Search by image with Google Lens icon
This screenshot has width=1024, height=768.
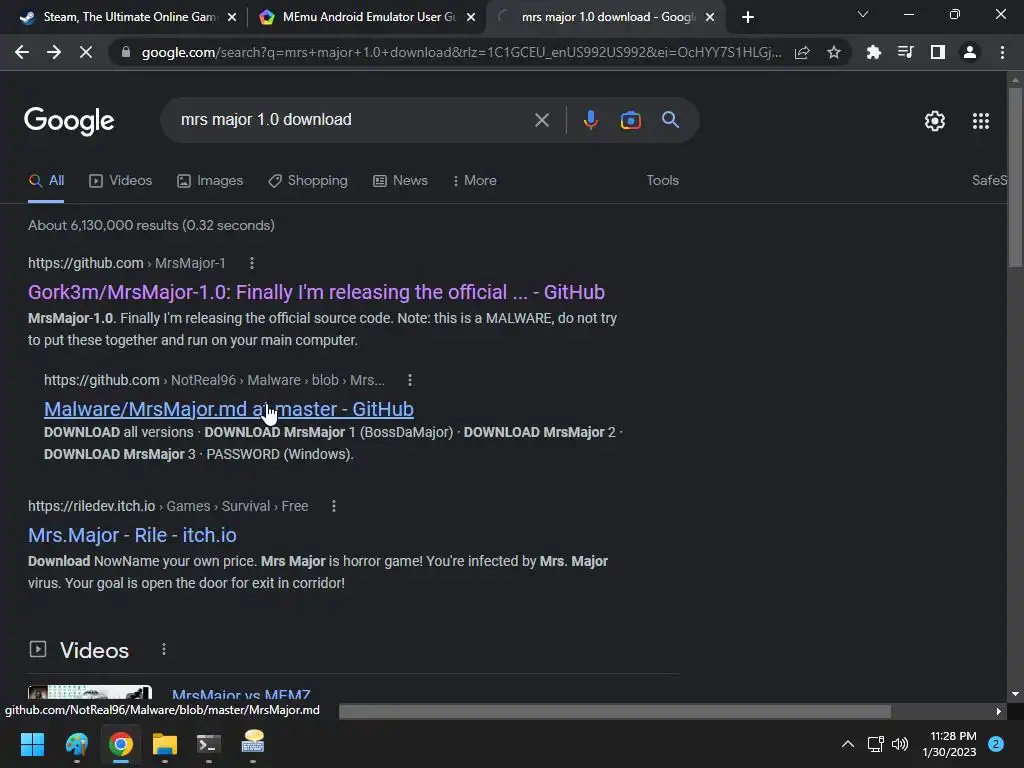point(630,120)
